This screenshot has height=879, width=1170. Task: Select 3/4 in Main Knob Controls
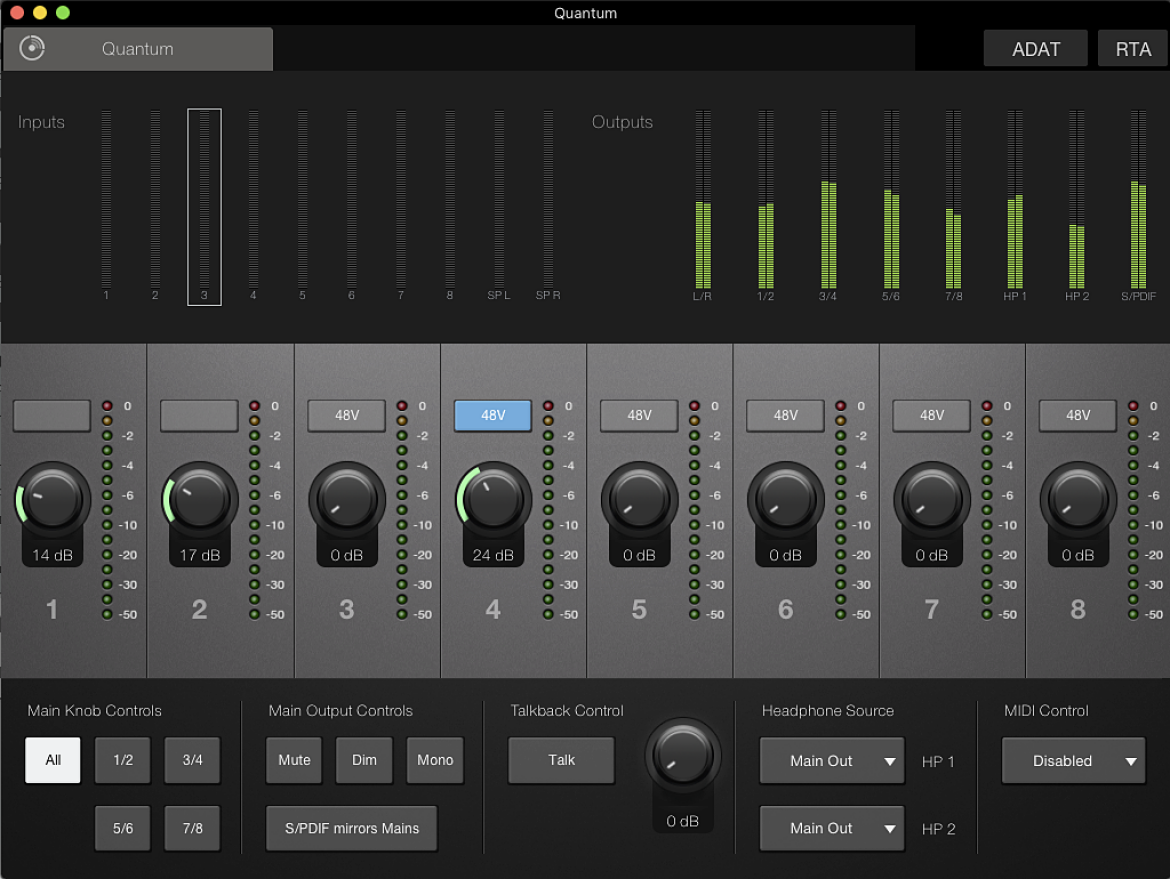click(x=193, y=760)
